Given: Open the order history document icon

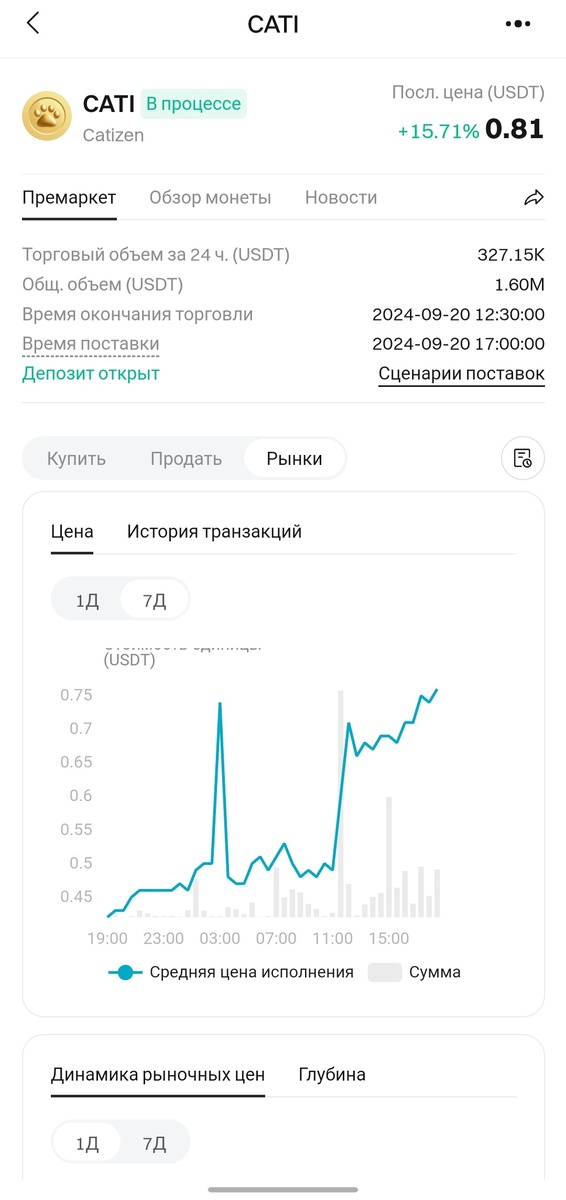Looking at the screenshot, I should pyautogui.click(x=522, y=459).
